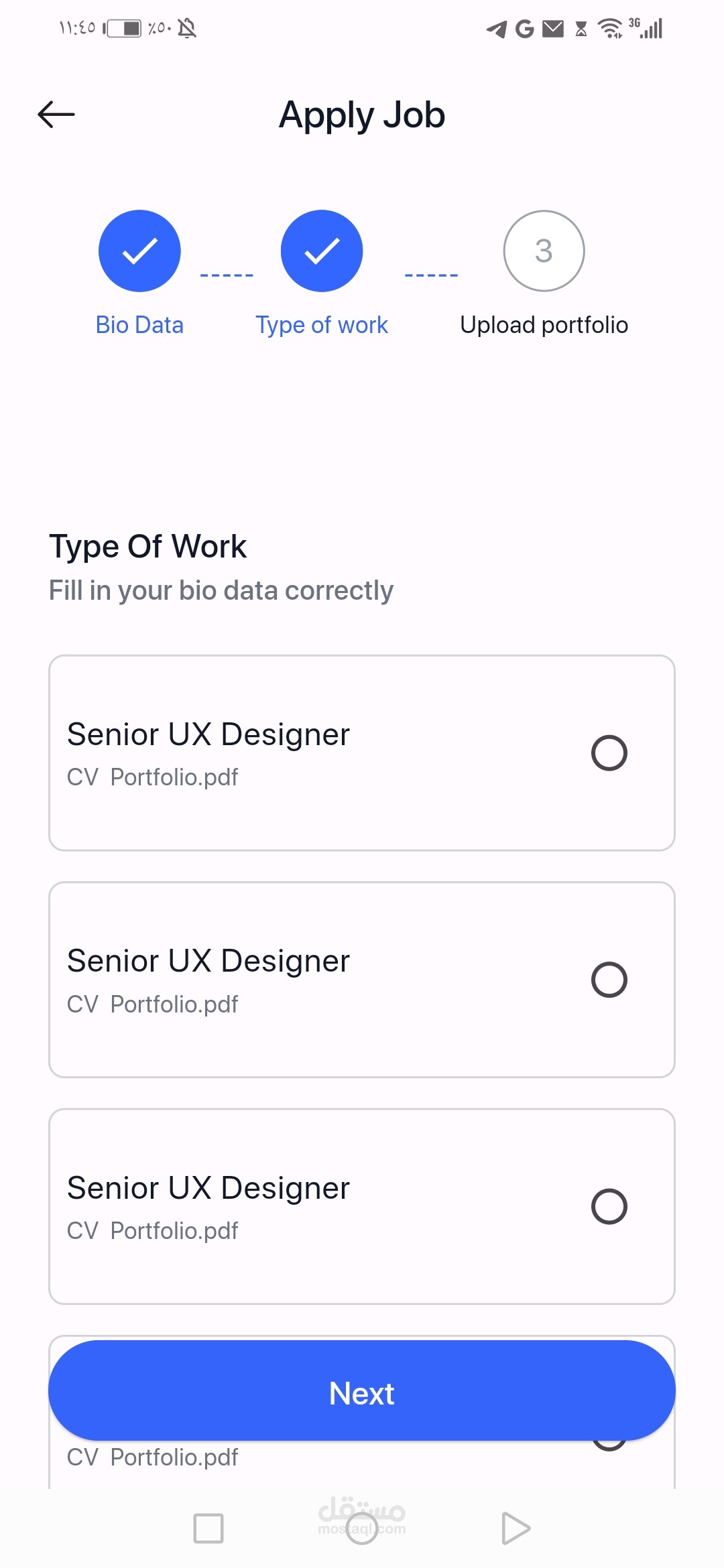Screen dimensions: 724x1568
Task: Open the Bio Data step label
Action: pyautogui.click(x=139, y=325)
